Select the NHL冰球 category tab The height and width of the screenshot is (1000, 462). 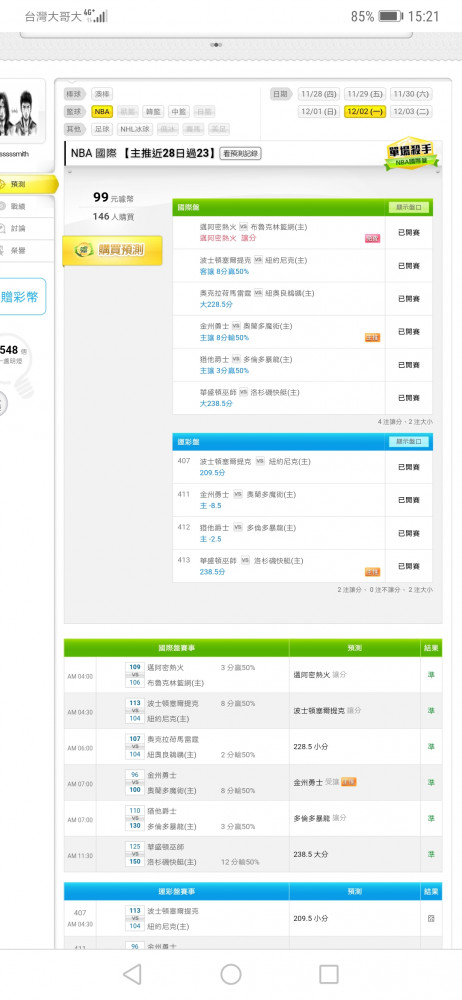tap(135, 129)
